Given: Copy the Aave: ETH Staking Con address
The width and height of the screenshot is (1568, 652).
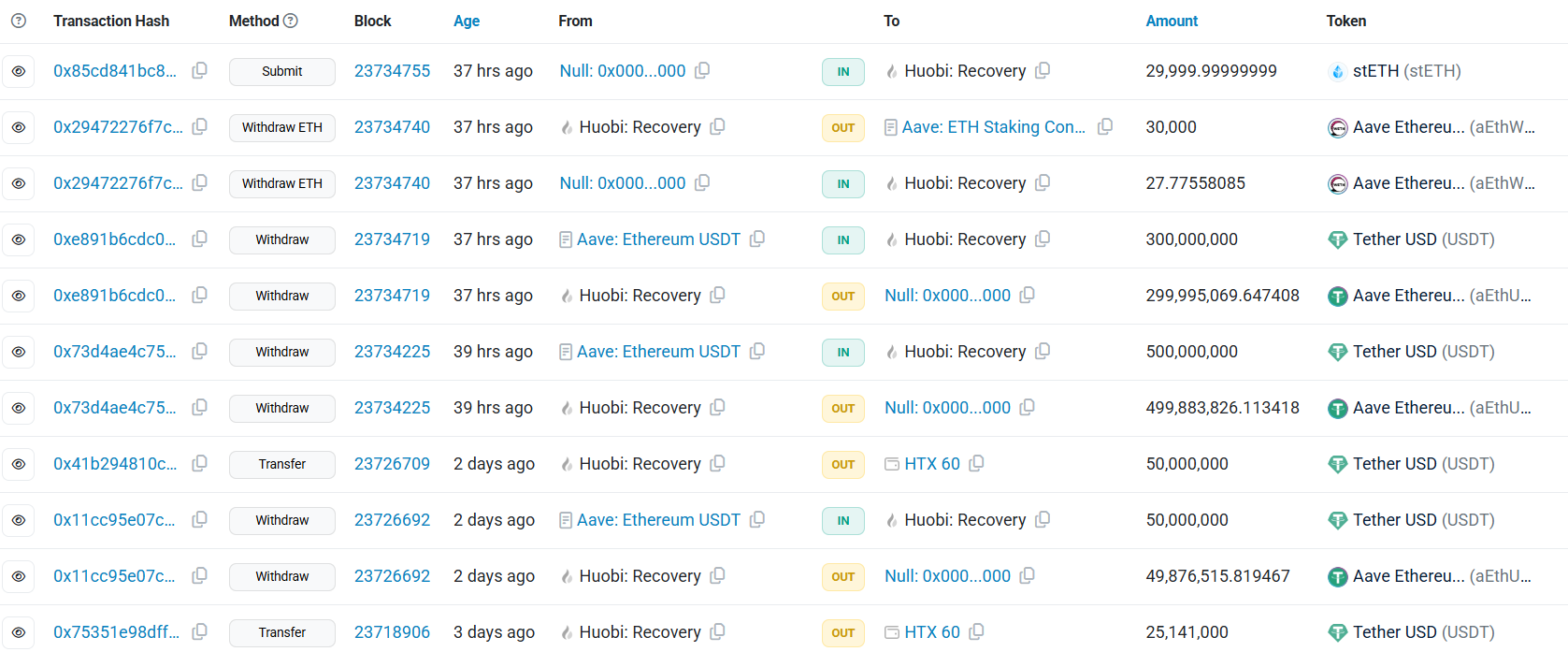Looking at the screenshot, I should click(1105, 126).
